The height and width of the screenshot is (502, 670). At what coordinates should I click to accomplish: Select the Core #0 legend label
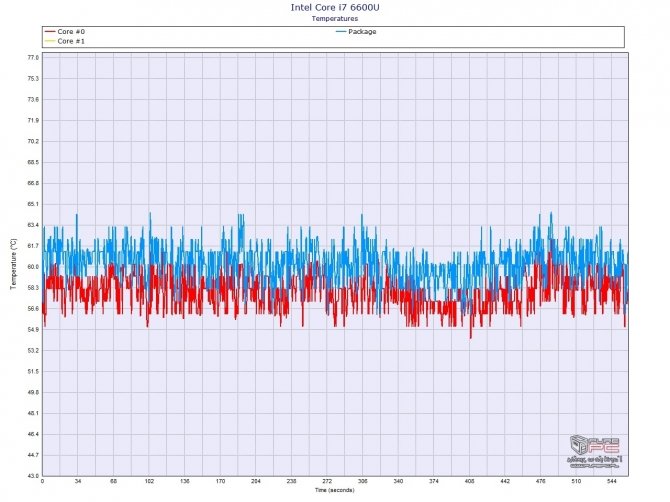point(71,32)
